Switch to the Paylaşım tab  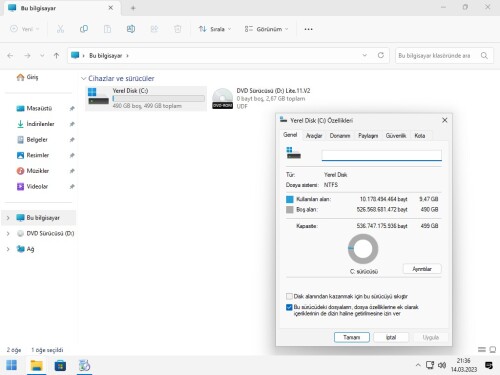368,136
